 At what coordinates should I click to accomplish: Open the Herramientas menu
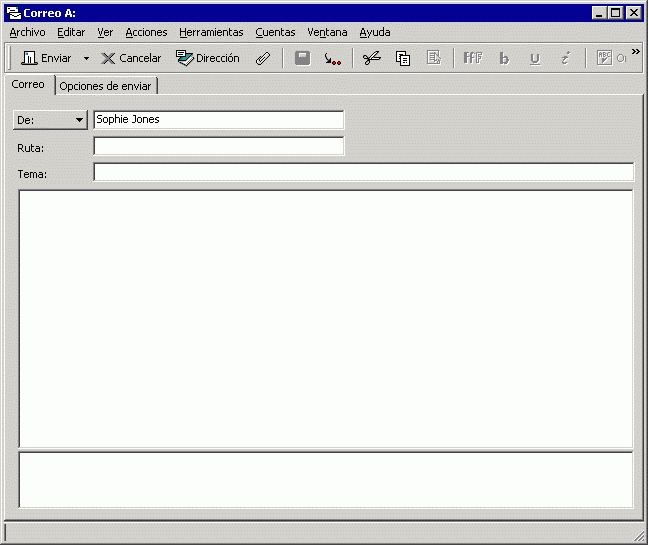[211, 32]
